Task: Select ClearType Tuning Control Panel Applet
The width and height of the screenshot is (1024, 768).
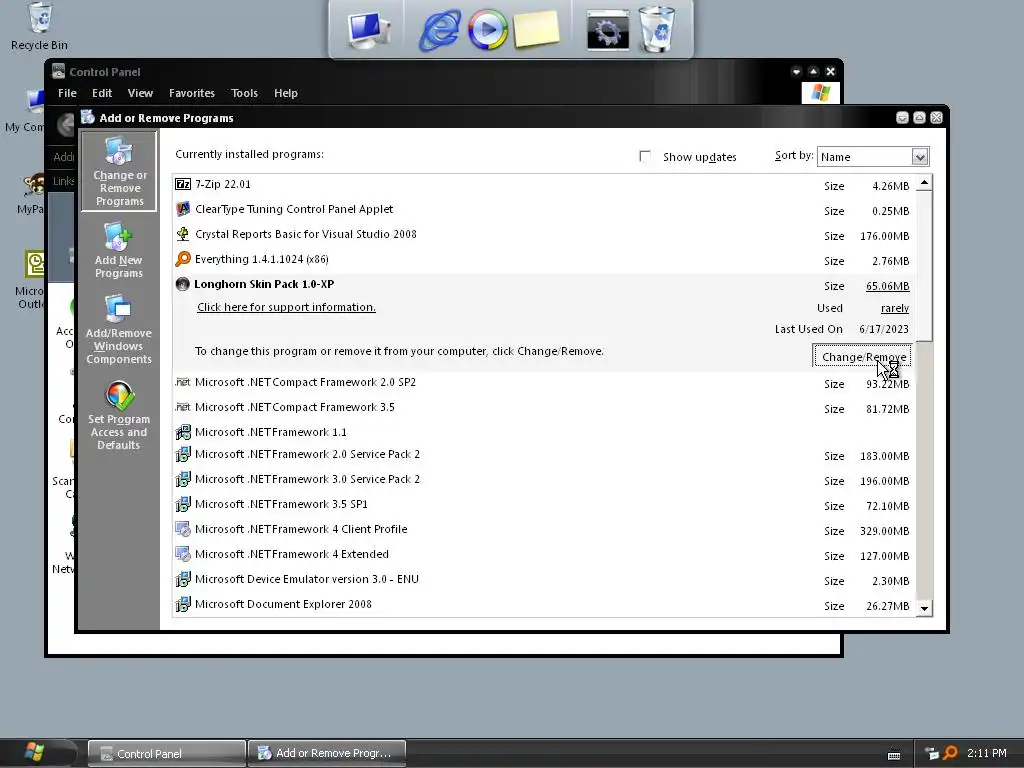Action: [543, 210]
